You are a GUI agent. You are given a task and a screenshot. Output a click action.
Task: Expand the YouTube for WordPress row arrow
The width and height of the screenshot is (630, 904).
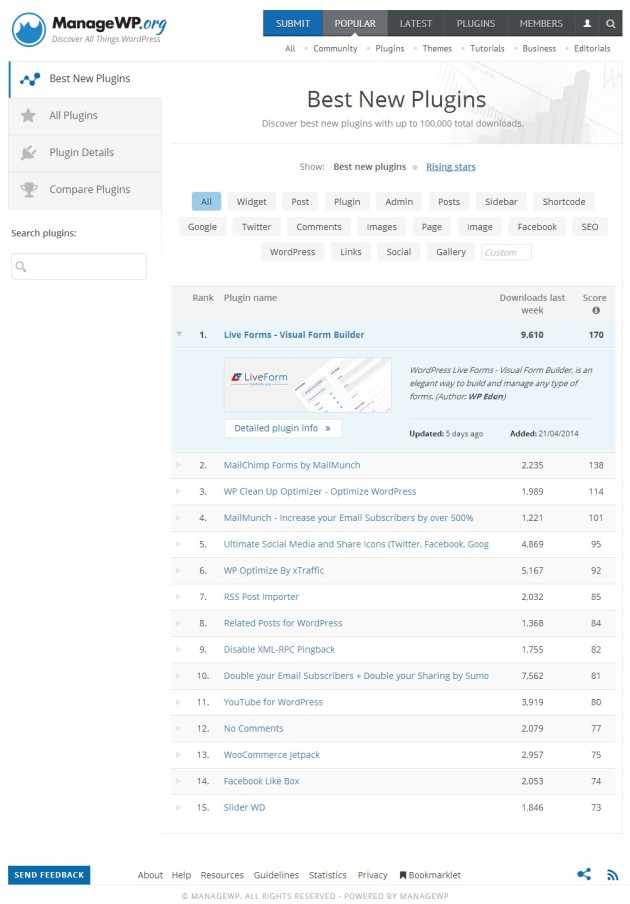click(178, 702)
